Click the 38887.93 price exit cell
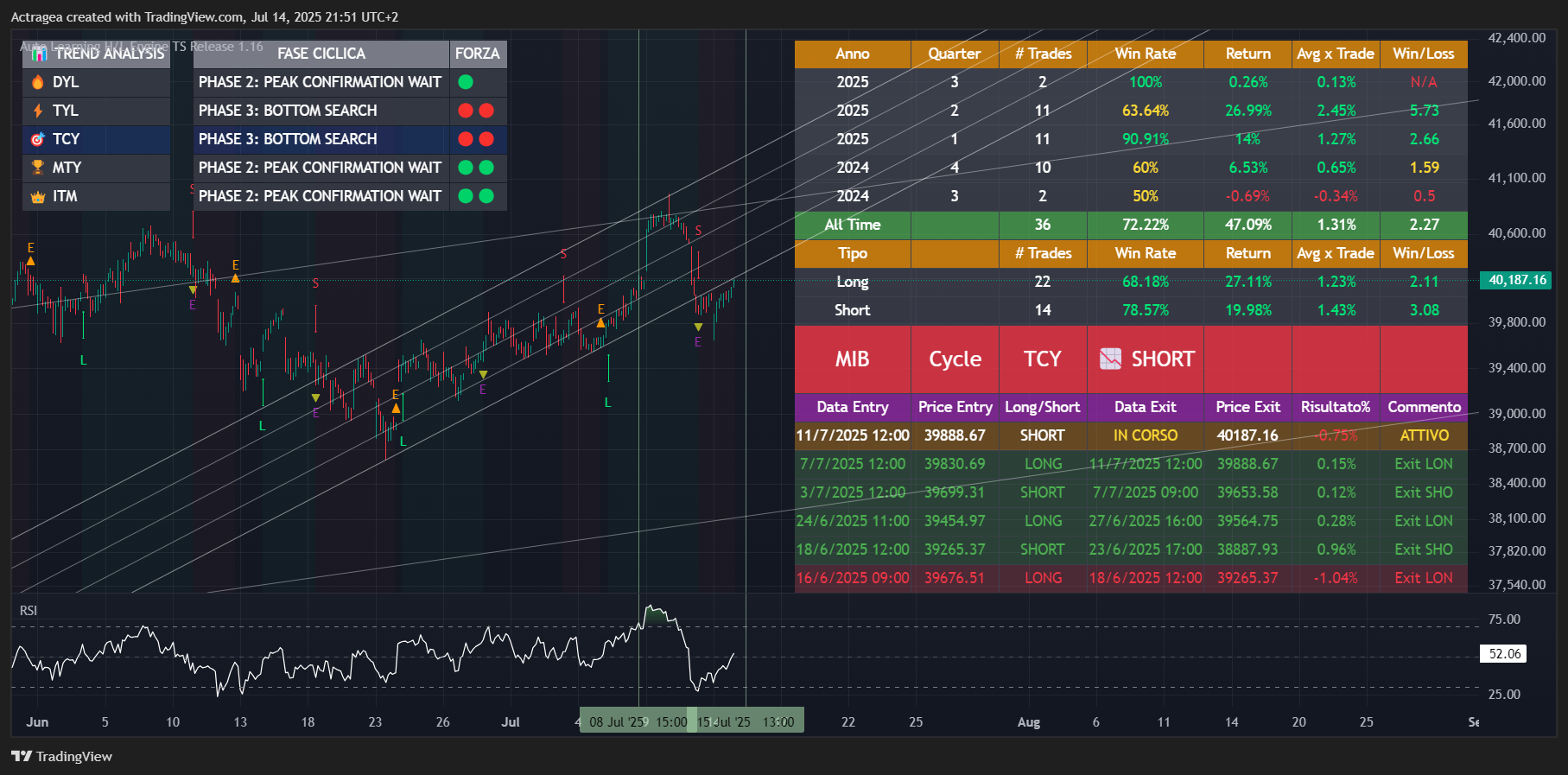 [1248, 549]
